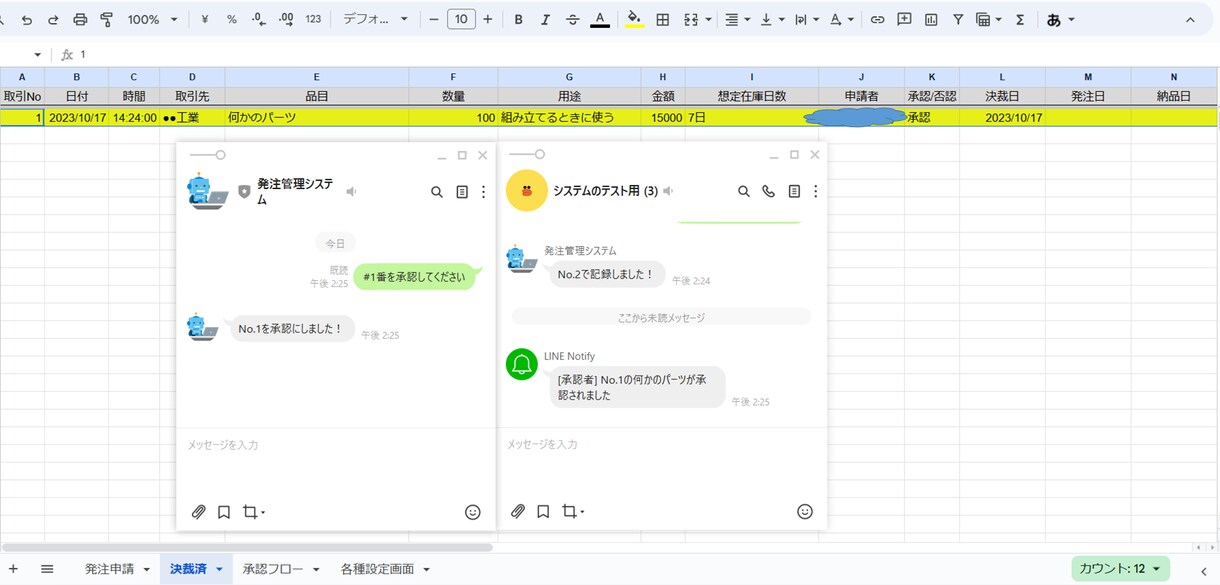Screen dimensions: 1220x585
Task: Switch to the 各種設定画面 sheet tab
Action: [378, 569]
